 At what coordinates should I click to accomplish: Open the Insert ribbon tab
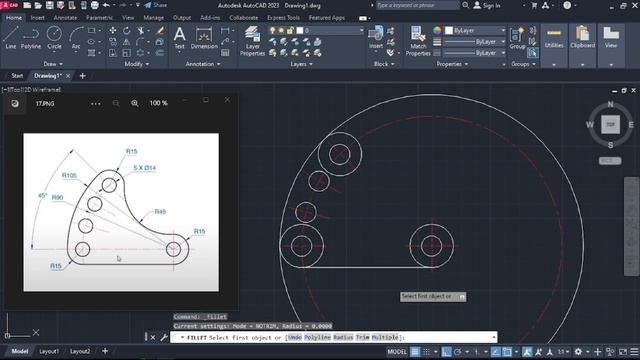pyautogui.click(x=38, y=18)
